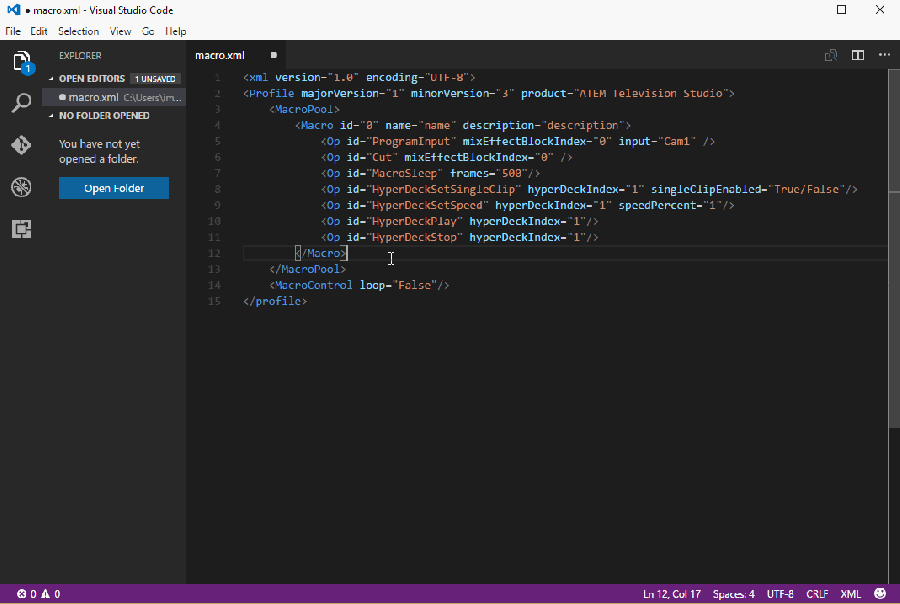
Task: Split the editor with the split icon
Action: [858, 55]
